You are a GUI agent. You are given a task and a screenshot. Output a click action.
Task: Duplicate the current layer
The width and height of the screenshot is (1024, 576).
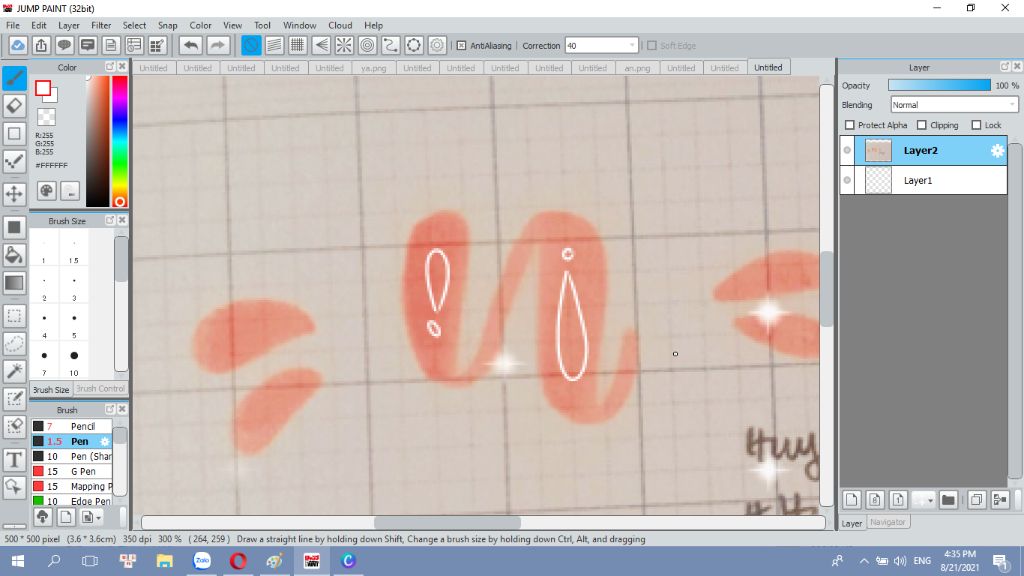(x=976, y=500)
